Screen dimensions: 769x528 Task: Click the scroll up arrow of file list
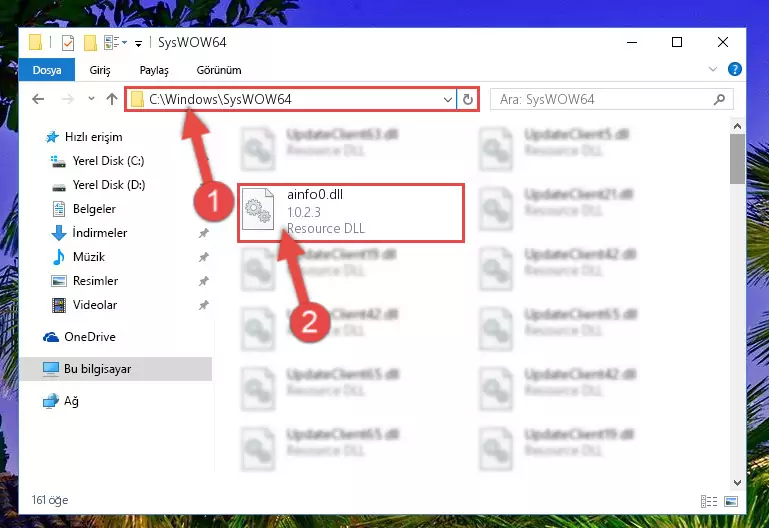click(x=737, y=126)
